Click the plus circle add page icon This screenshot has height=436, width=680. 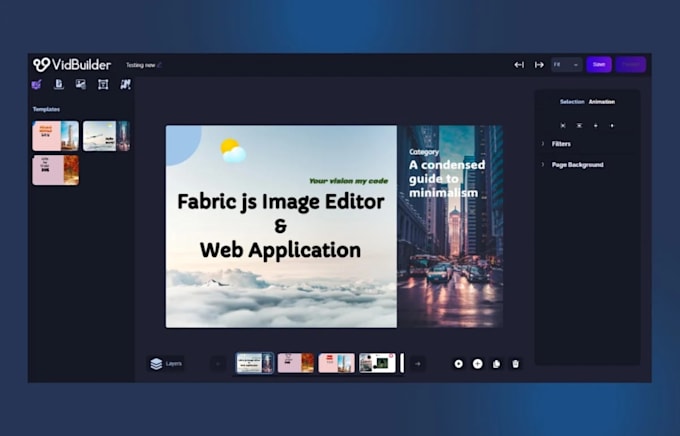(477, 364)
